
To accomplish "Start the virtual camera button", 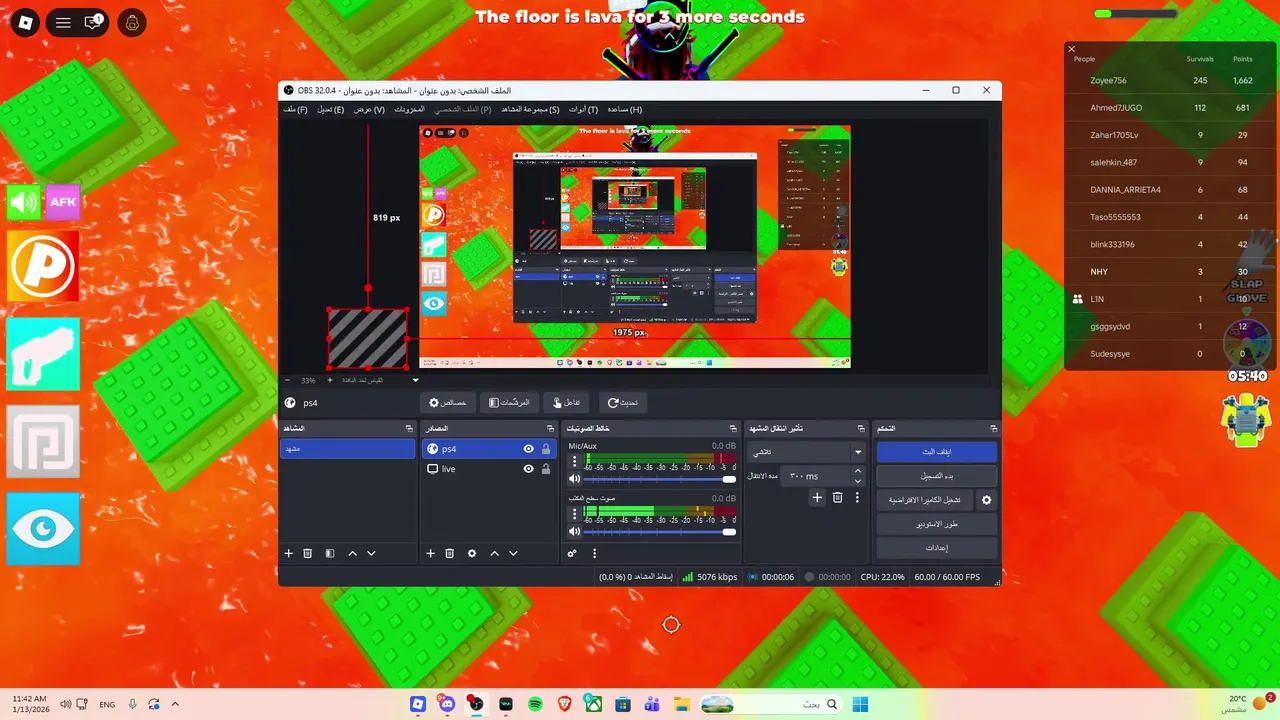I will [x=925, y=500].
